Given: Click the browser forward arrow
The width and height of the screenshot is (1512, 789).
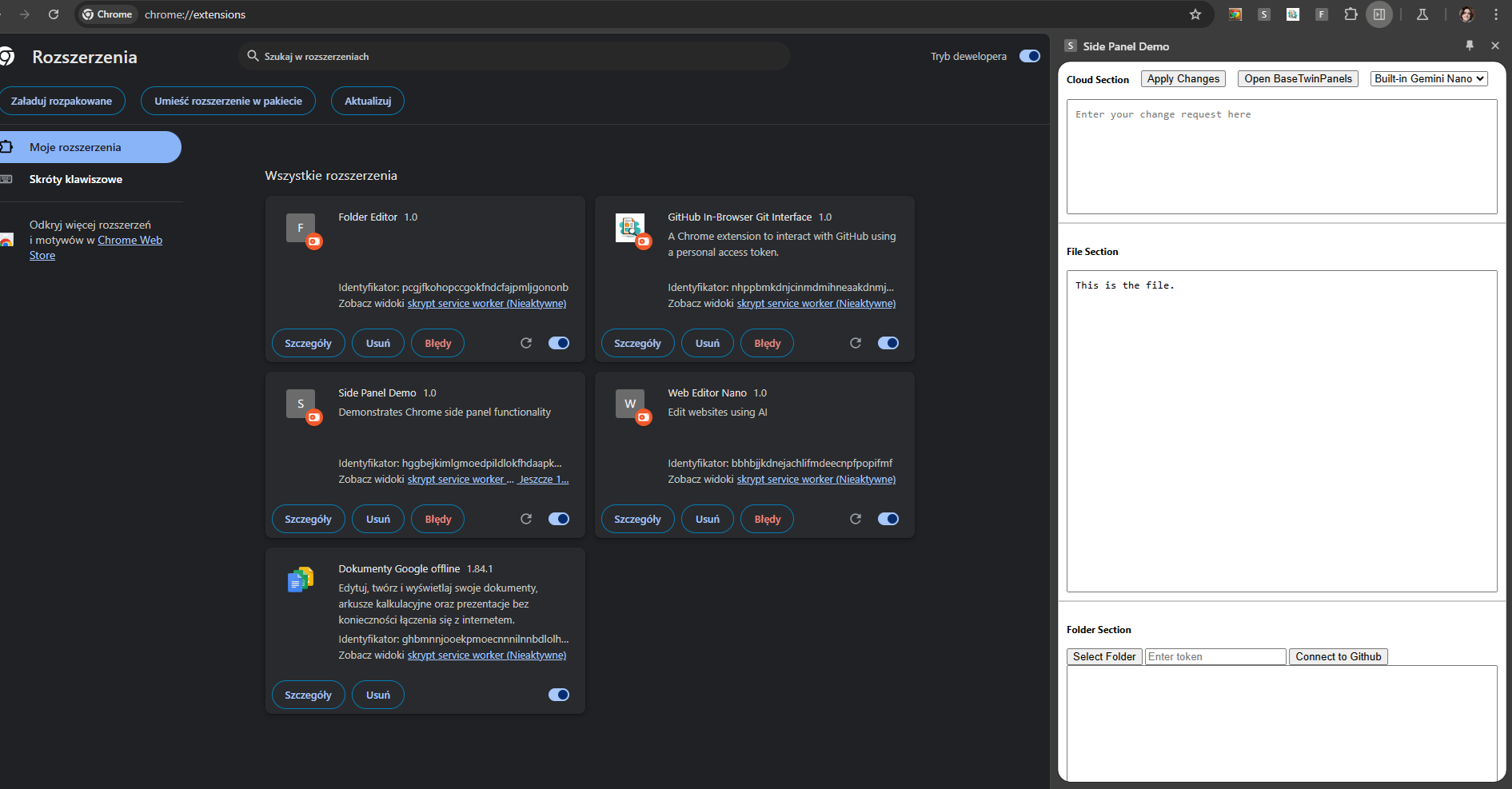Looking at the screenshot, I should [x=25, y=14].
